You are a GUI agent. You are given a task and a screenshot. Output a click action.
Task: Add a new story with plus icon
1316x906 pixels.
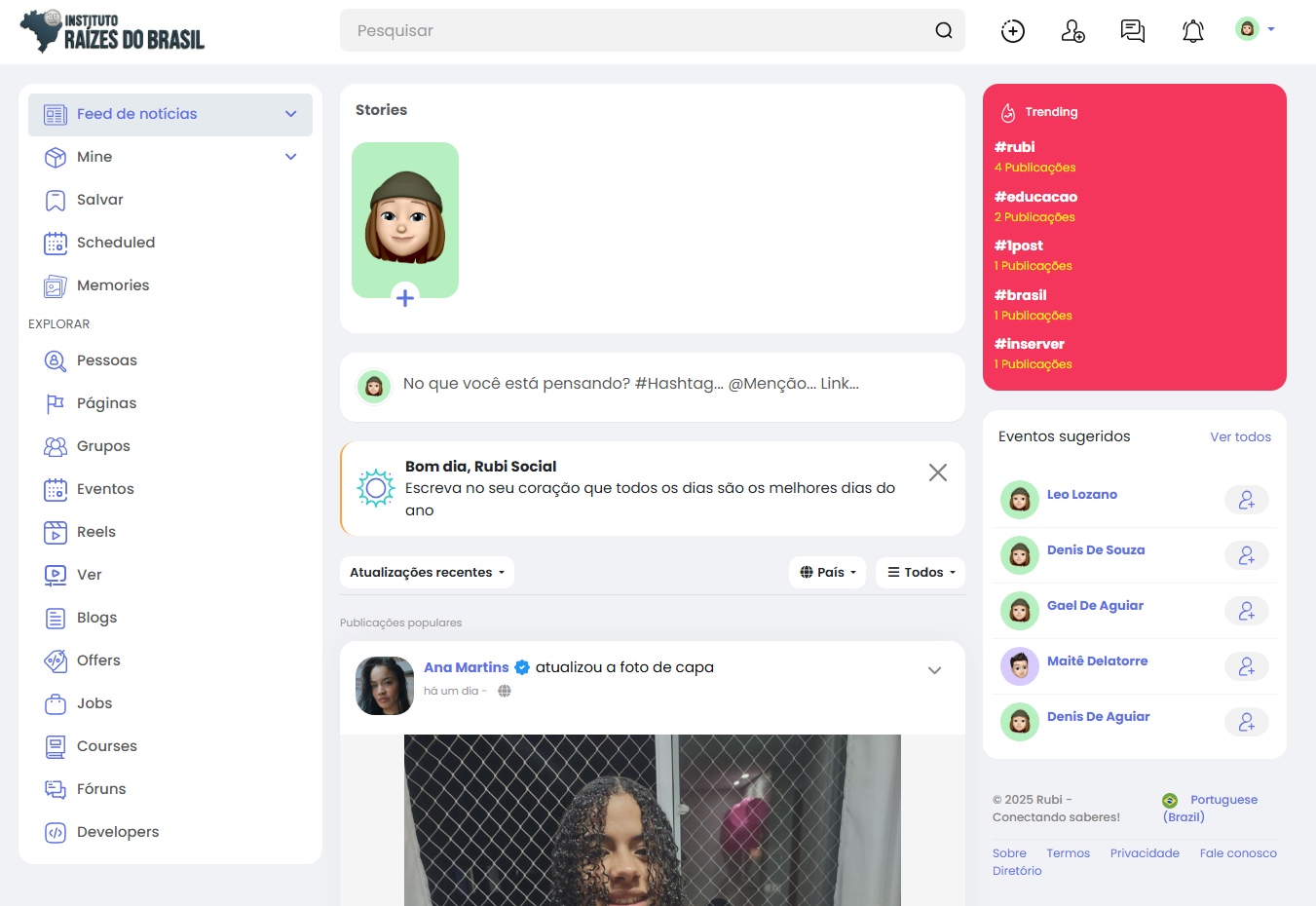[x=405, y=297]
